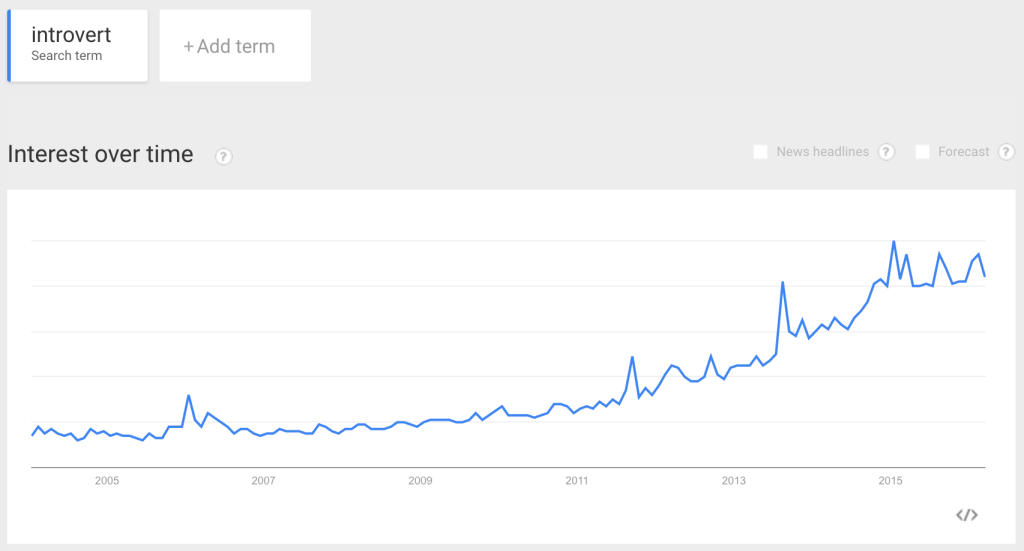
Task: Select the 2015 axis year label
Action: 890,481
